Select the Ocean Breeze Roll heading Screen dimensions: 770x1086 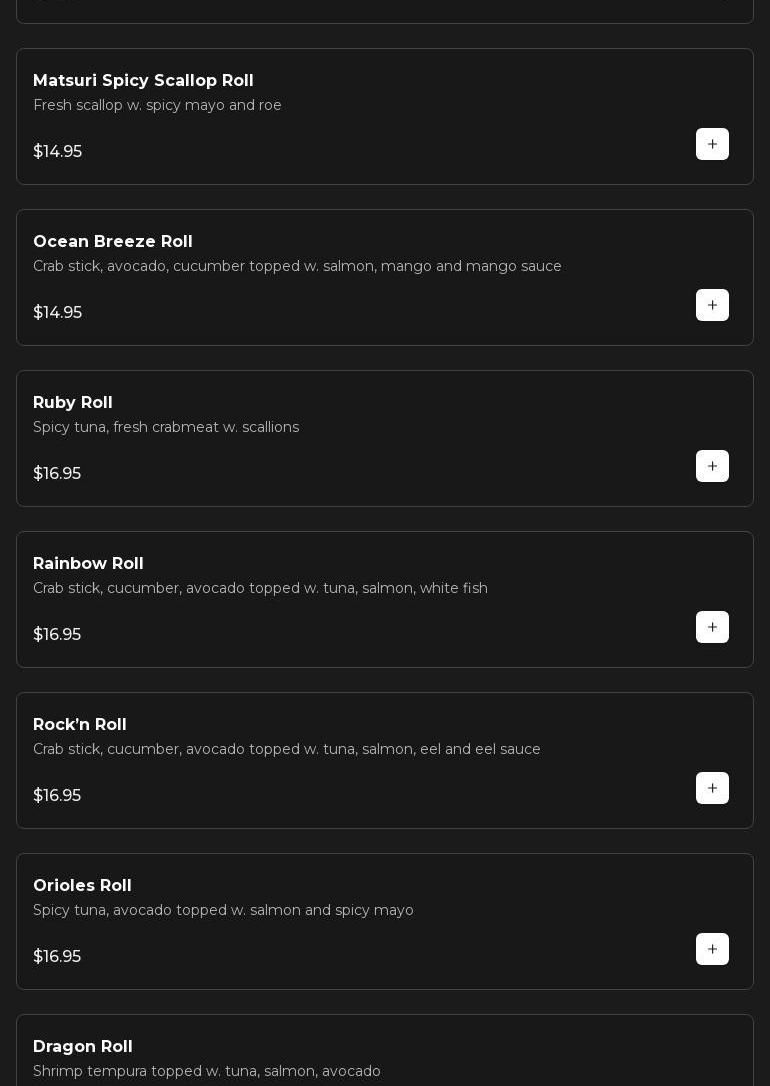113,241
